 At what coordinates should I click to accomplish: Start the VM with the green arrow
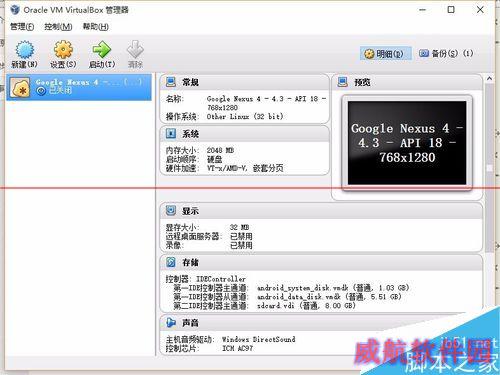[x=102, y=50]
